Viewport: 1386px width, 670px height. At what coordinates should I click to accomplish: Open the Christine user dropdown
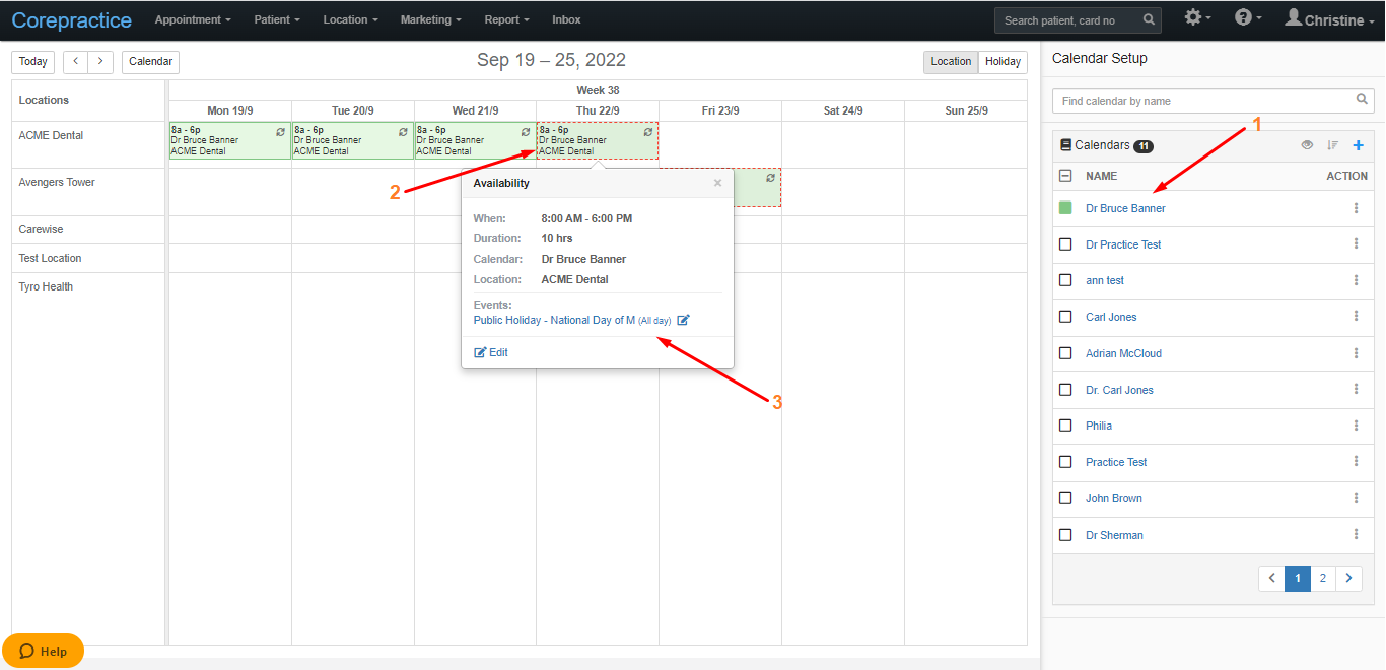tap(1330, 19)
